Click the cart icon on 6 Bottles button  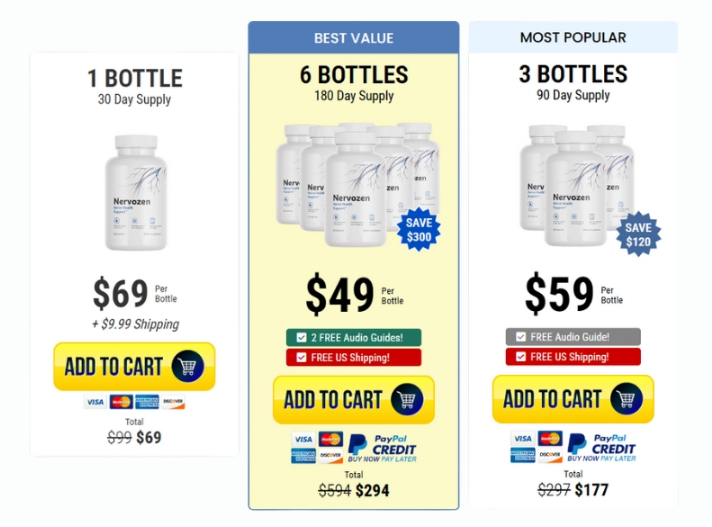point(407,399)
